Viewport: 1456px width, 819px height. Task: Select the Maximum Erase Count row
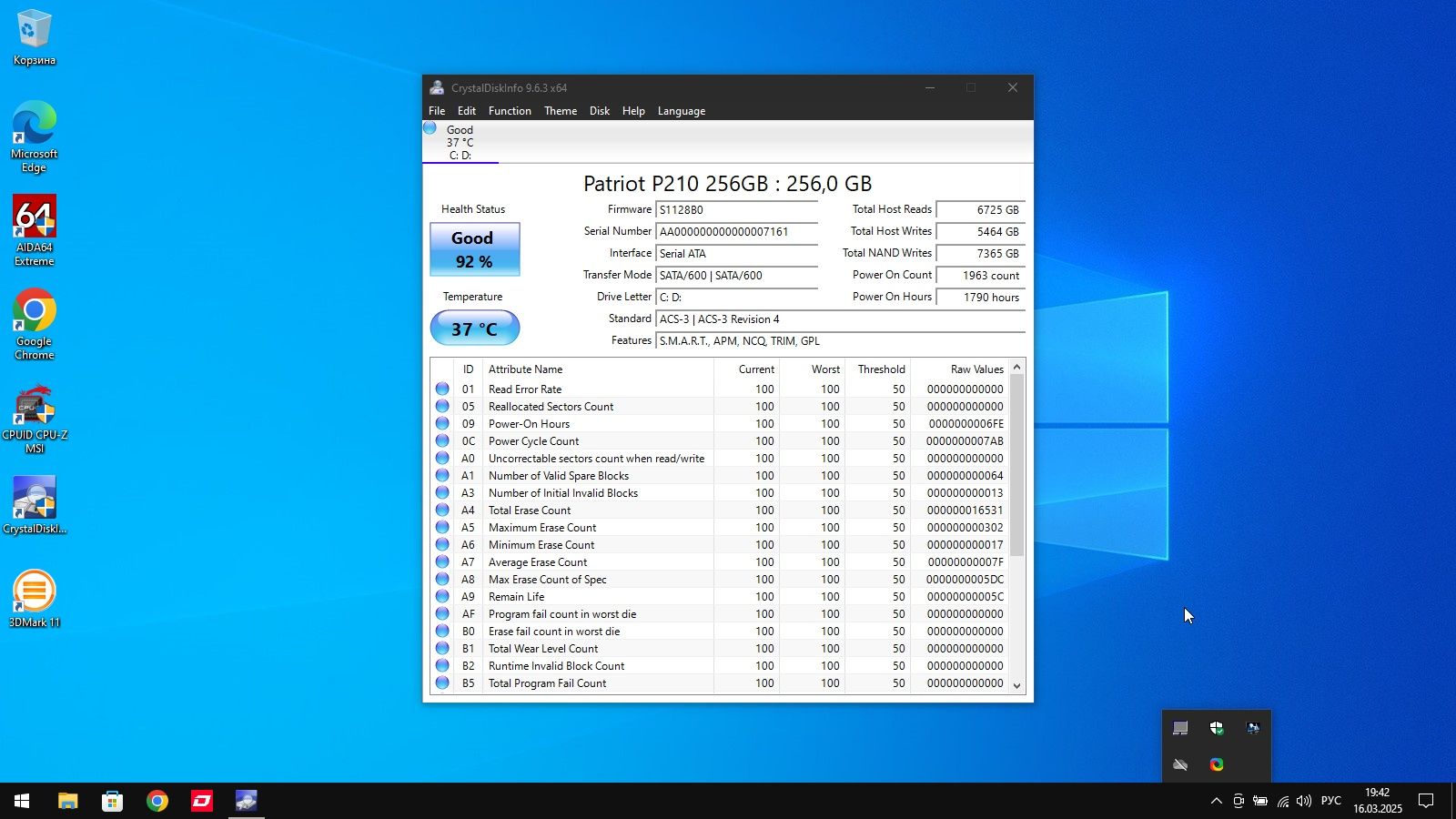pyautogui.click(x=720, y=527)
